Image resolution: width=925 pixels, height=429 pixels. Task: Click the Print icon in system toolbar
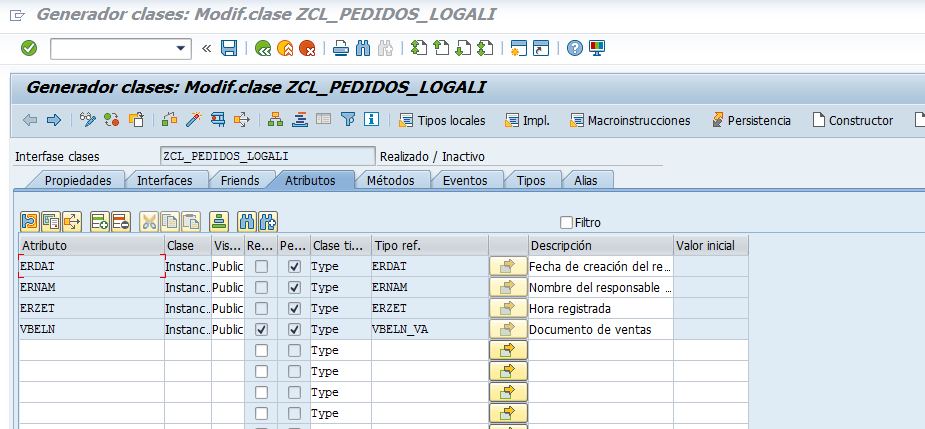click(341, 48)
